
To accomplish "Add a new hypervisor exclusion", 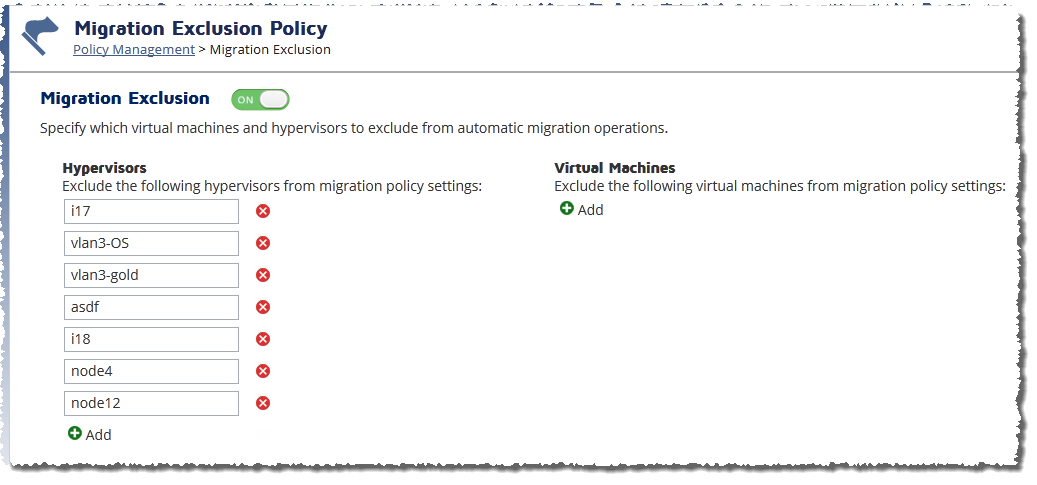I will tap(89, 434).
